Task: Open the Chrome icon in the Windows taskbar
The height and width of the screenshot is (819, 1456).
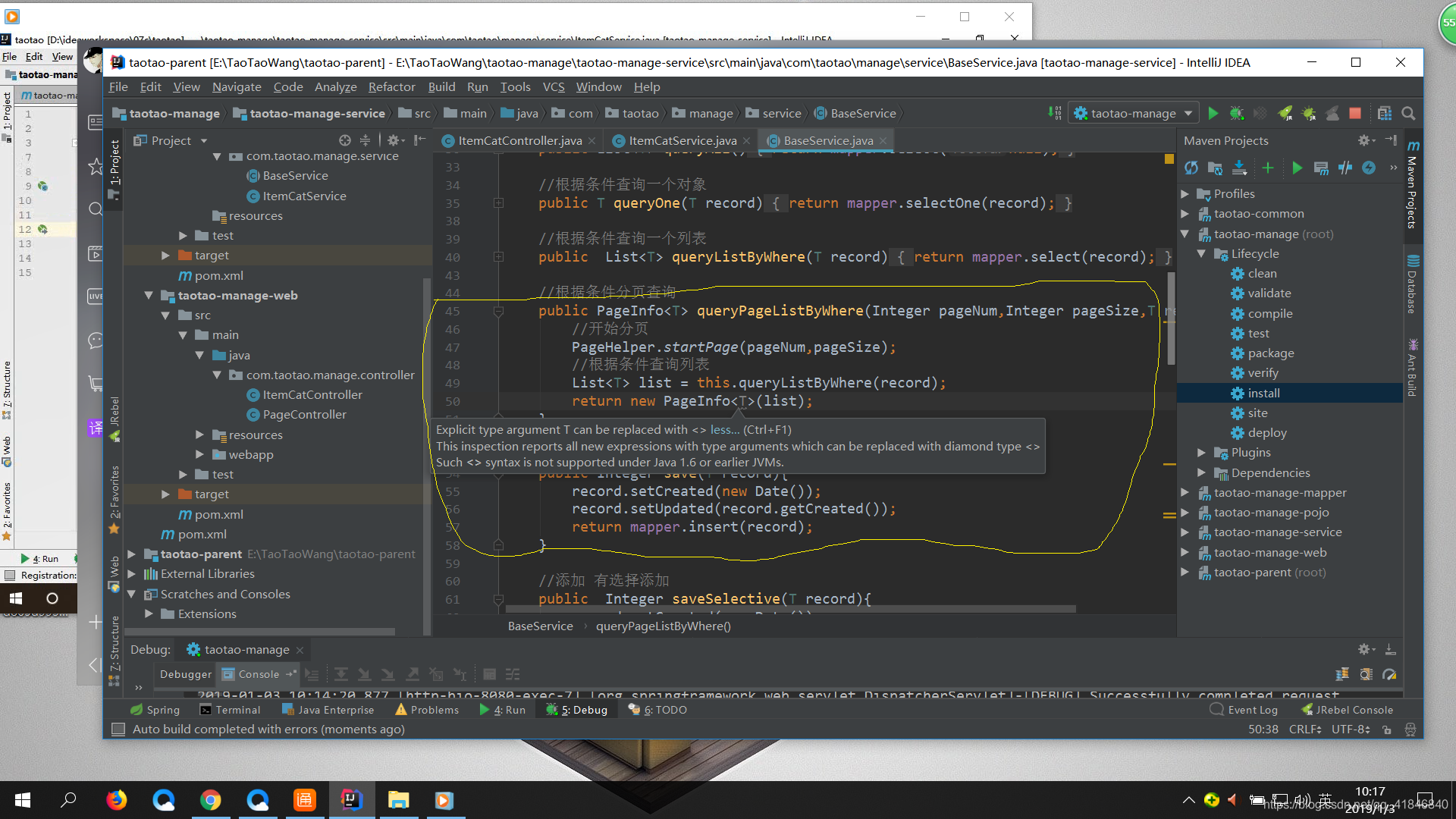Action: [211, 800]
